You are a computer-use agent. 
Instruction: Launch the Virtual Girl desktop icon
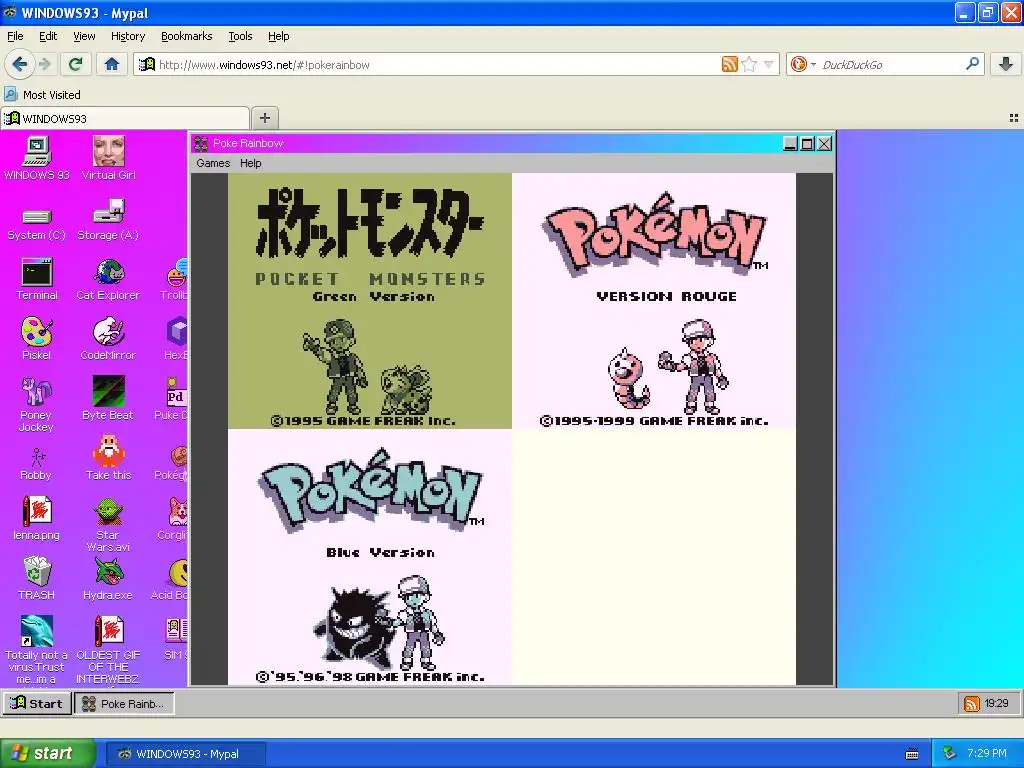pyautogui.click(x=108, y=157)
